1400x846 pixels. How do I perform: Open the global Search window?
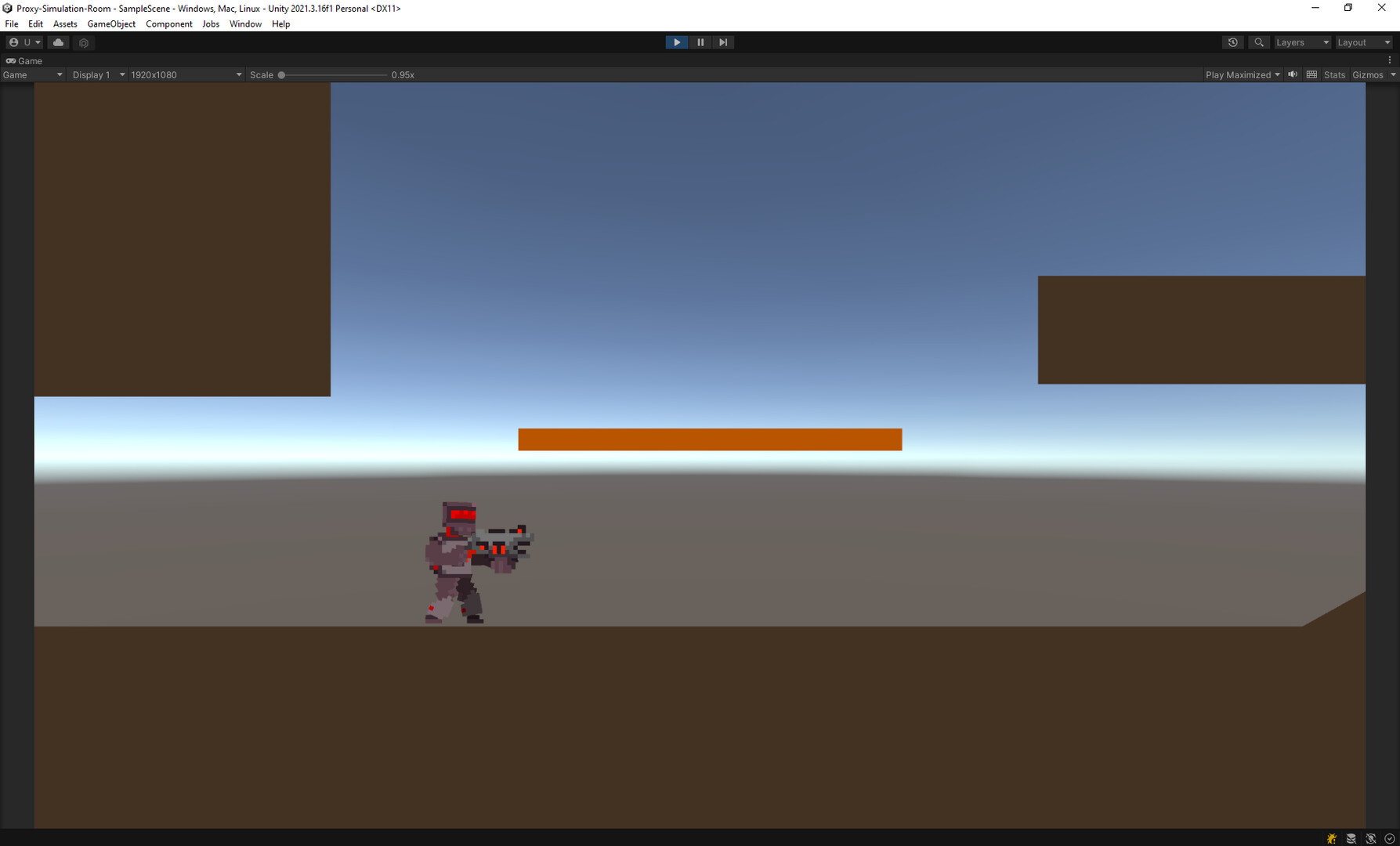(1258, 42)
